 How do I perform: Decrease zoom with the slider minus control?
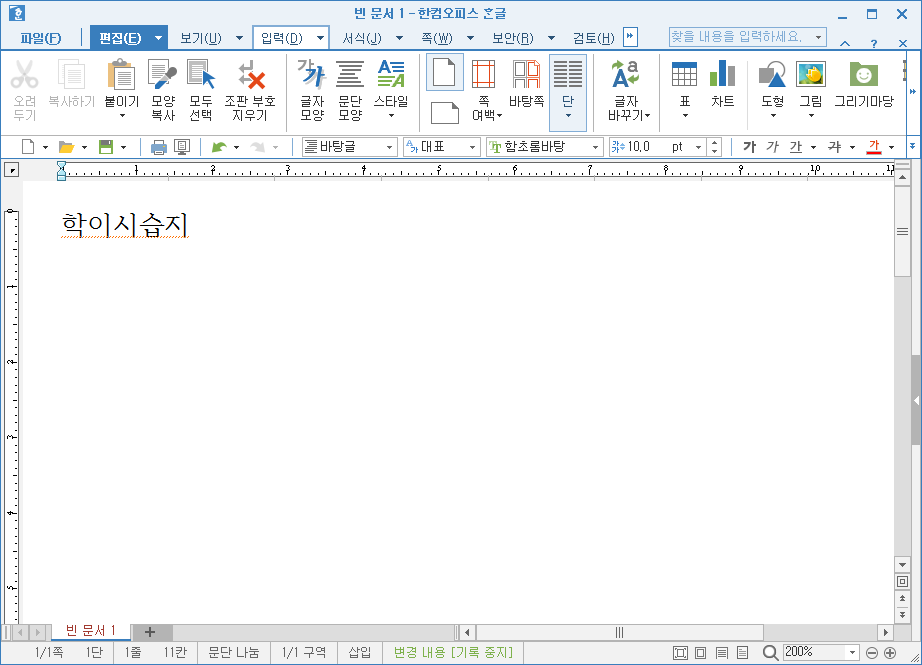coord(872,652)
